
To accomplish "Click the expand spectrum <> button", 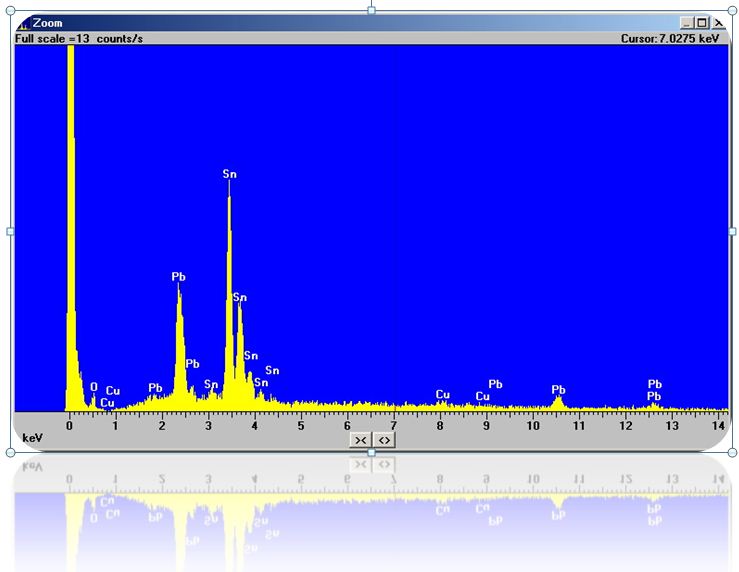I will [384, 440].
